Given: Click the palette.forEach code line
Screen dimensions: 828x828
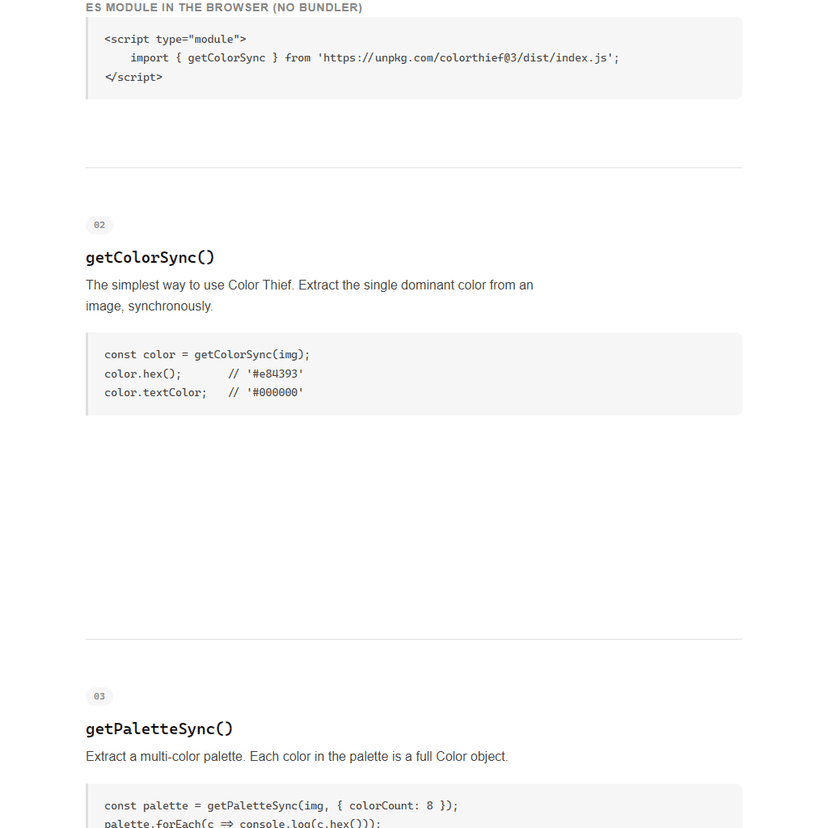Looking at the screenshot, I should click(x=242, y=823).
